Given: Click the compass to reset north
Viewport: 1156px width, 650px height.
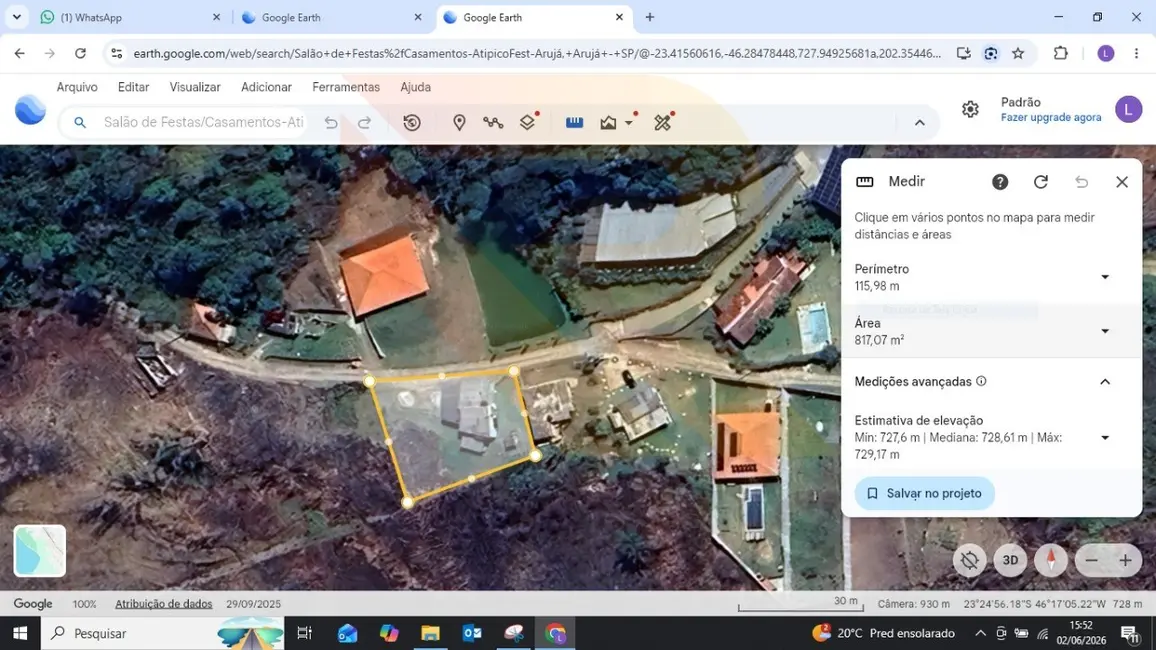Looking at the screenshot, I should click(1051, 560).
